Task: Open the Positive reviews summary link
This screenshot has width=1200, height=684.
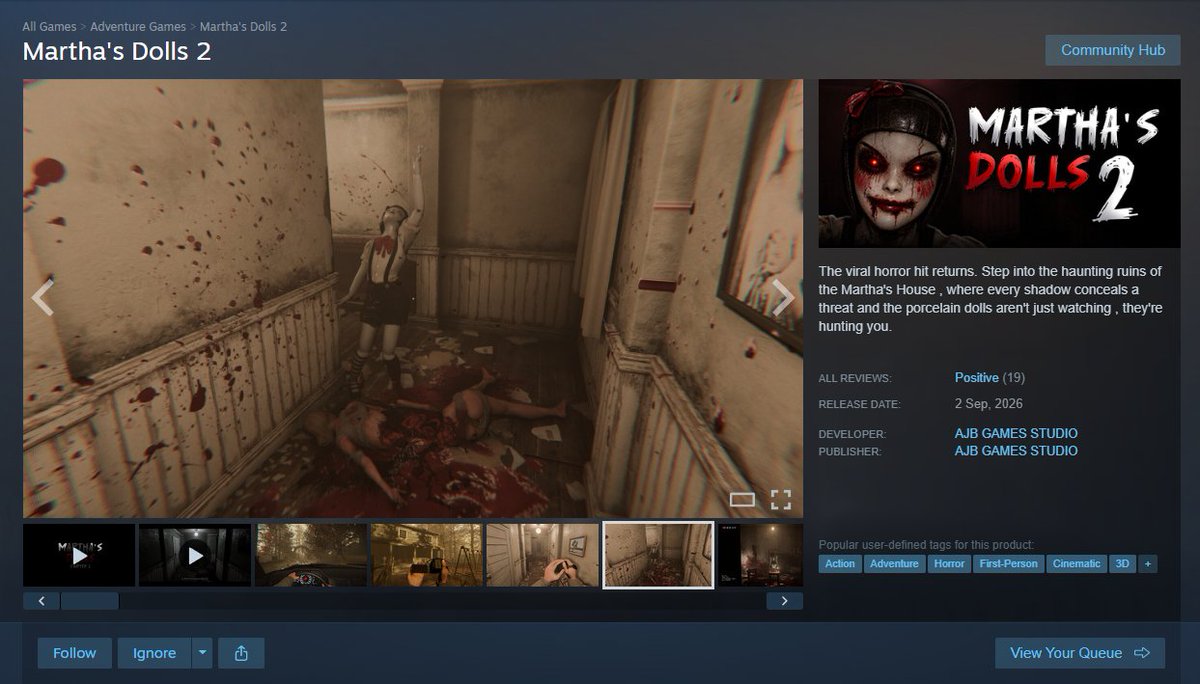Action: [x=977, y=378]
